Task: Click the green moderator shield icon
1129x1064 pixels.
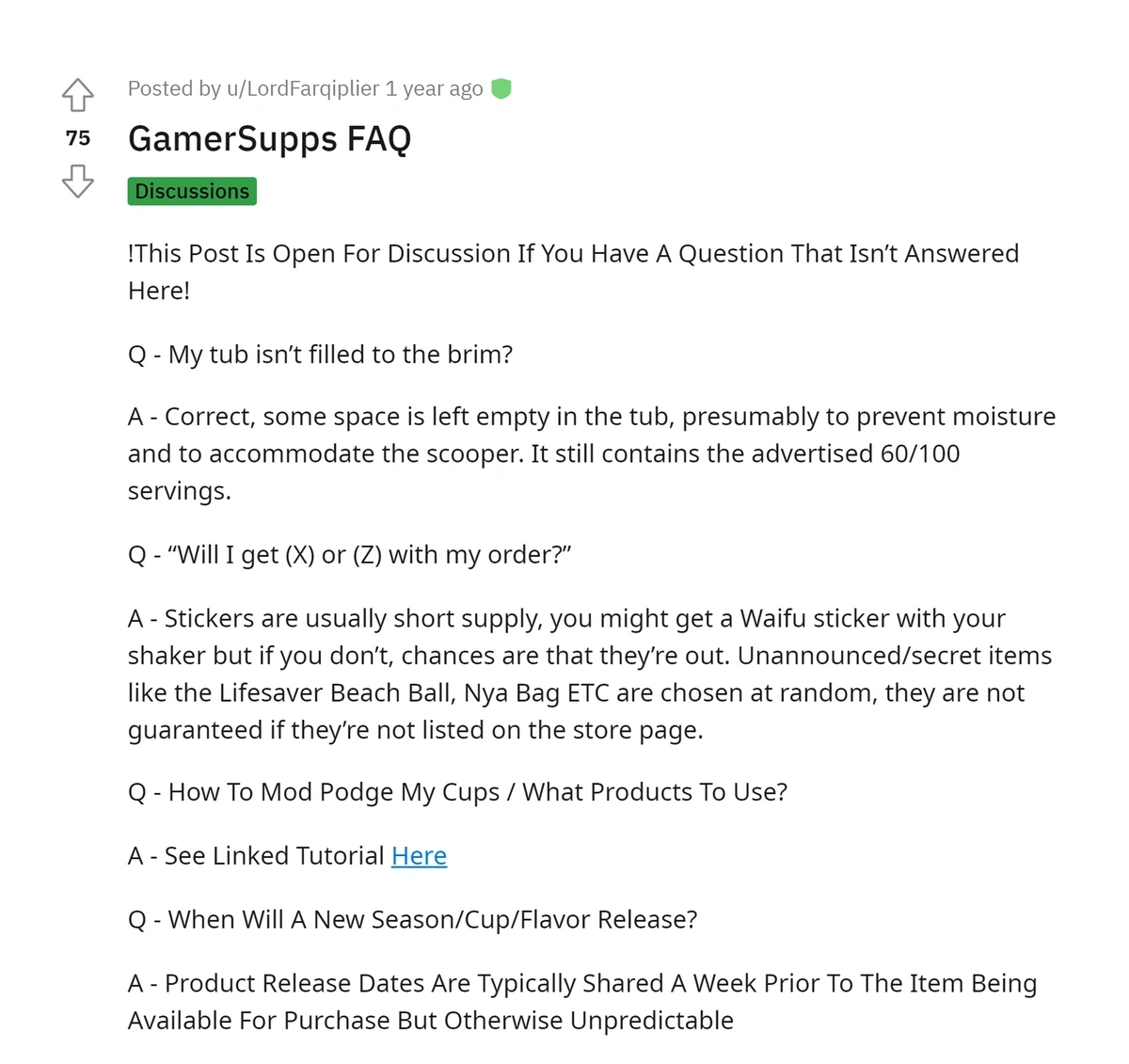Action: [x=501, y=88]
